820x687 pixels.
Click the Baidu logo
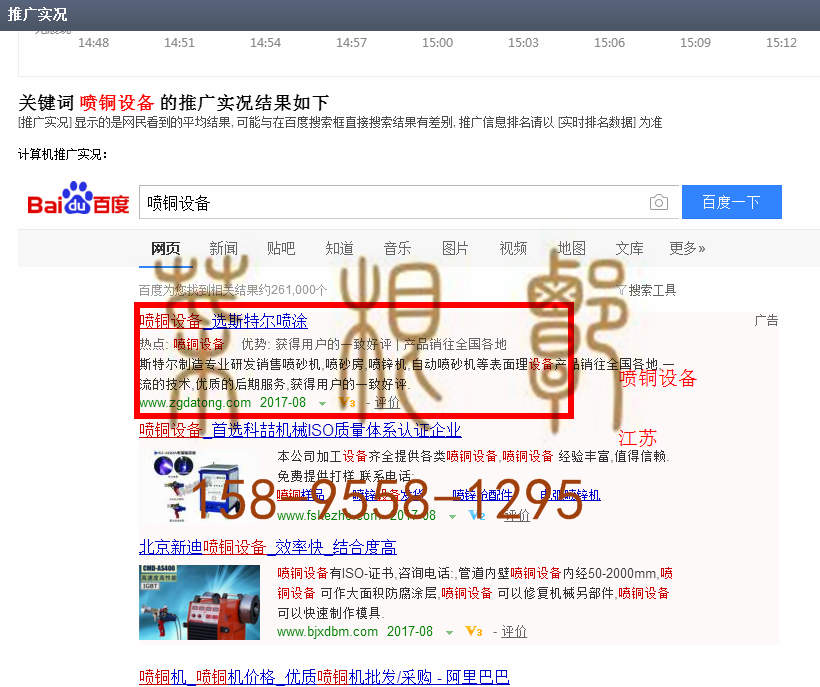tap(78, 199)
